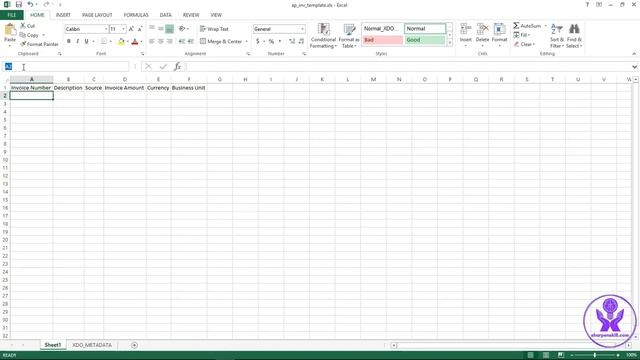
Task: Click the Orientation text-angle icon
Action: click(182, 29)
